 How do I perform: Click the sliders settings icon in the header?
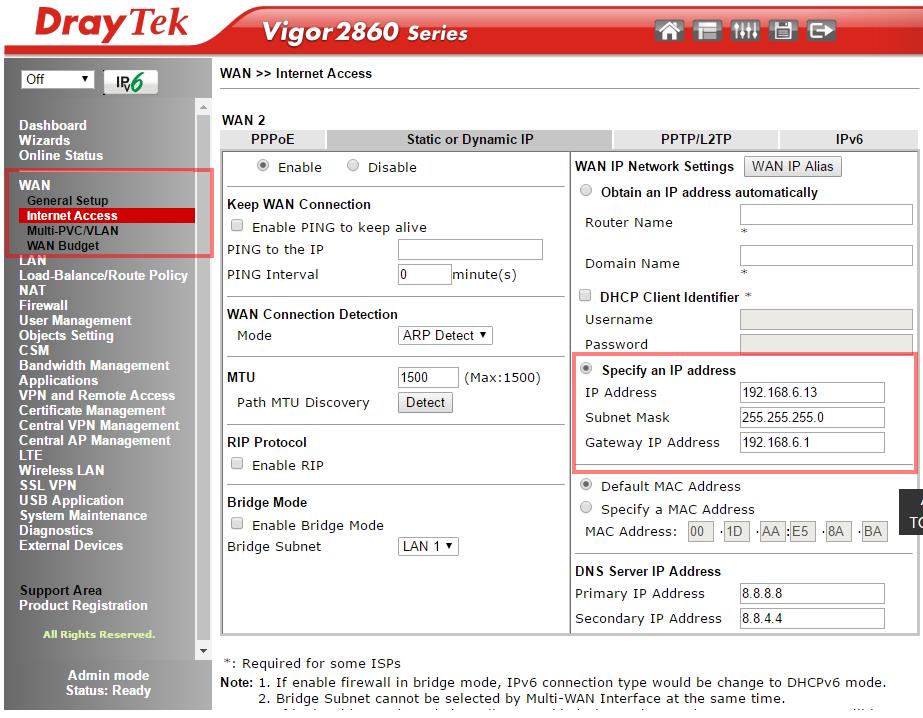[746, 31]
